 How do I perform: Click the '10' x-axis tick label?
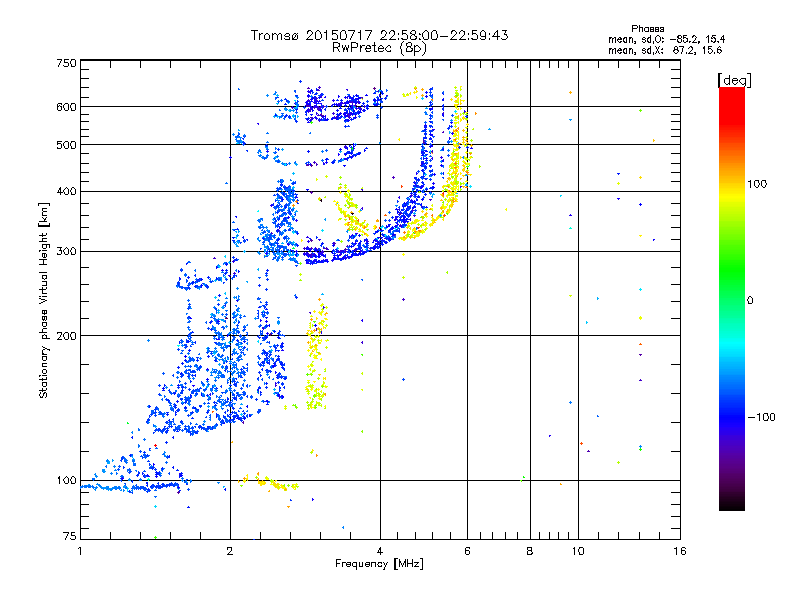(x=578, y=551)
